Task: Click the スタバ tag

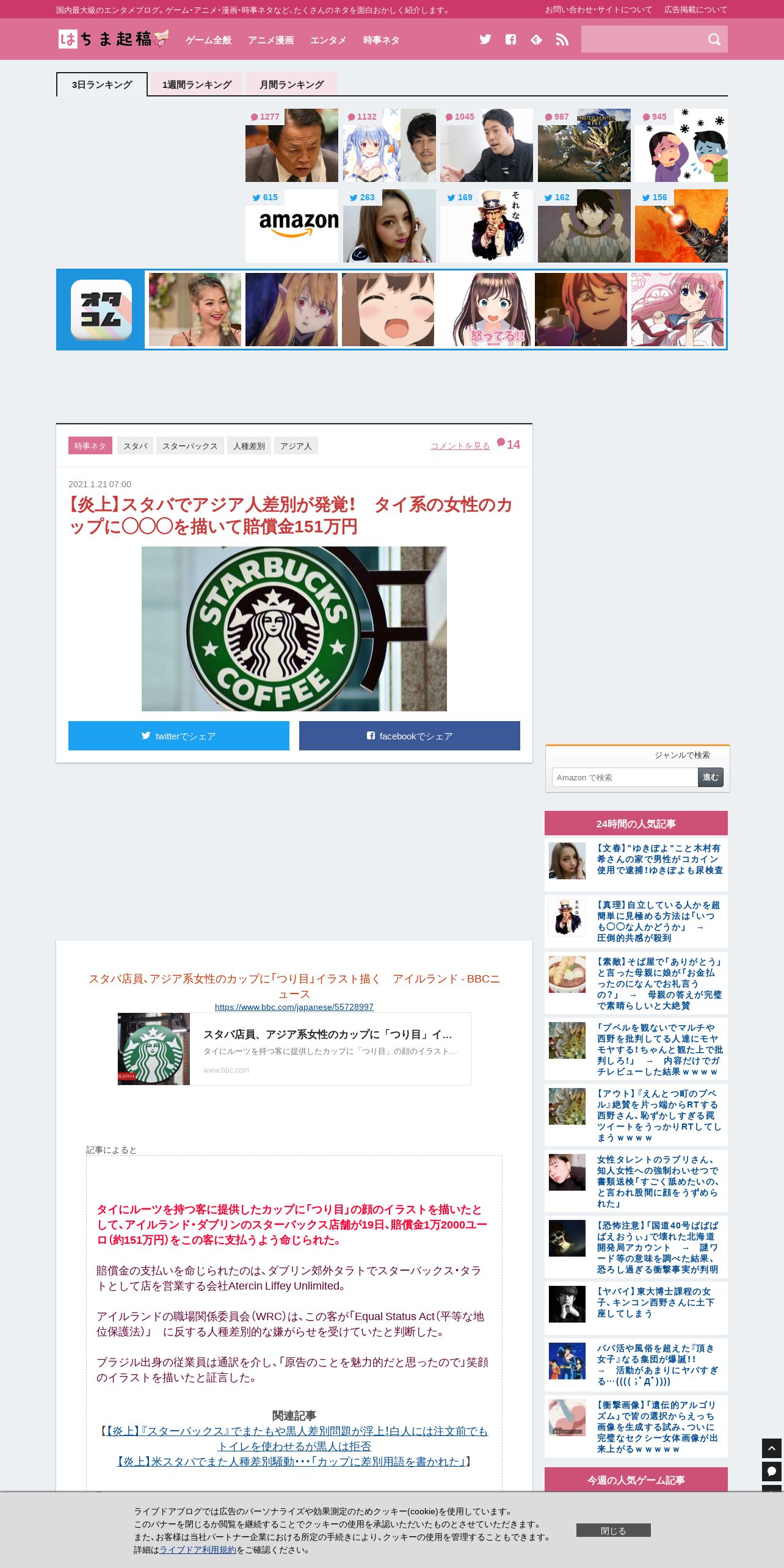Action: tap(136, 446)
